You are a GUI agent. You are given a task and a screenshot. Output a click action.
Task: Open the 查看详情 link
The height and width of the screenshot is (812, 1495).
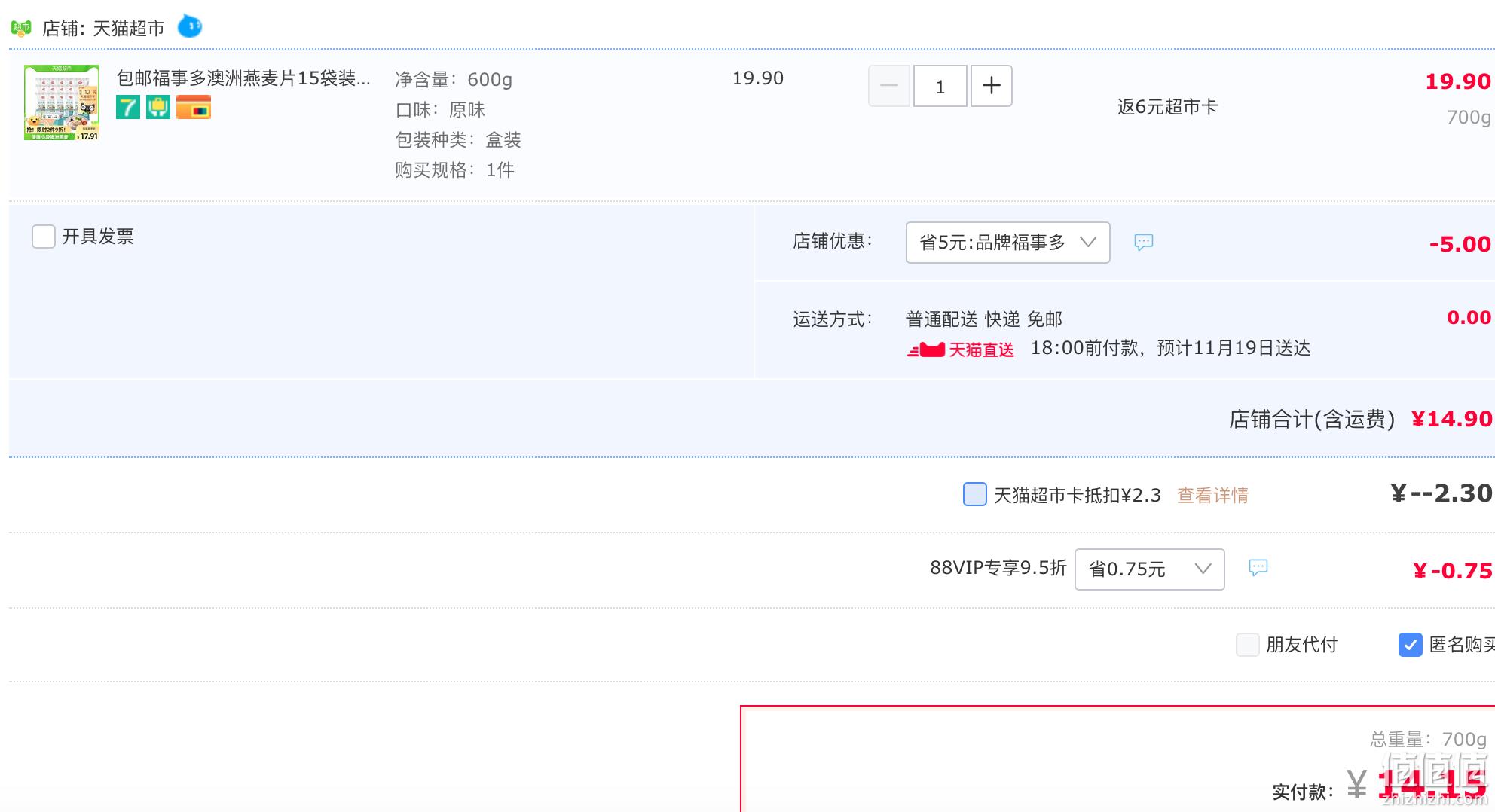point(1213,495)
